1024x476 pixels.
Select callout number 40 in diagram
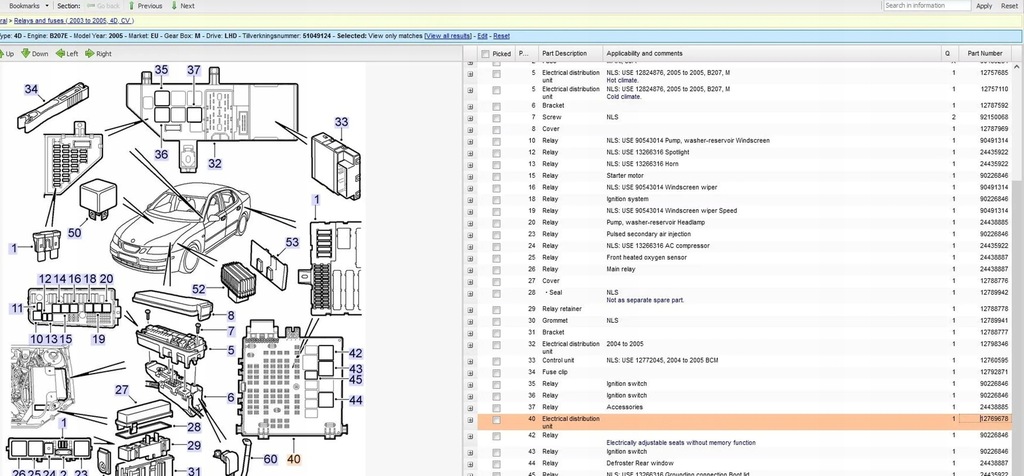pyautogui.click(x=293, y=460)
